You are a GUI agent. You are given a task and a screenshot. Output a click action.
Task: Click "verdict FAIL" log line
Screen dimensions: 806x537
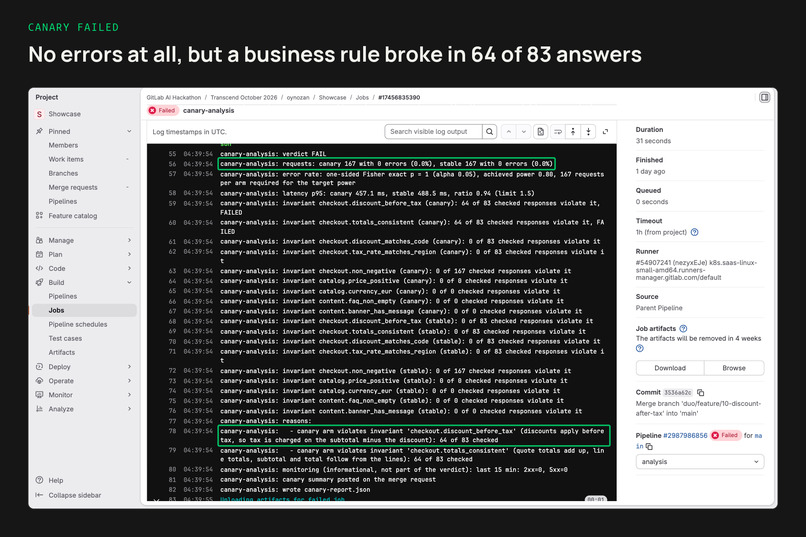pos(273,154)
